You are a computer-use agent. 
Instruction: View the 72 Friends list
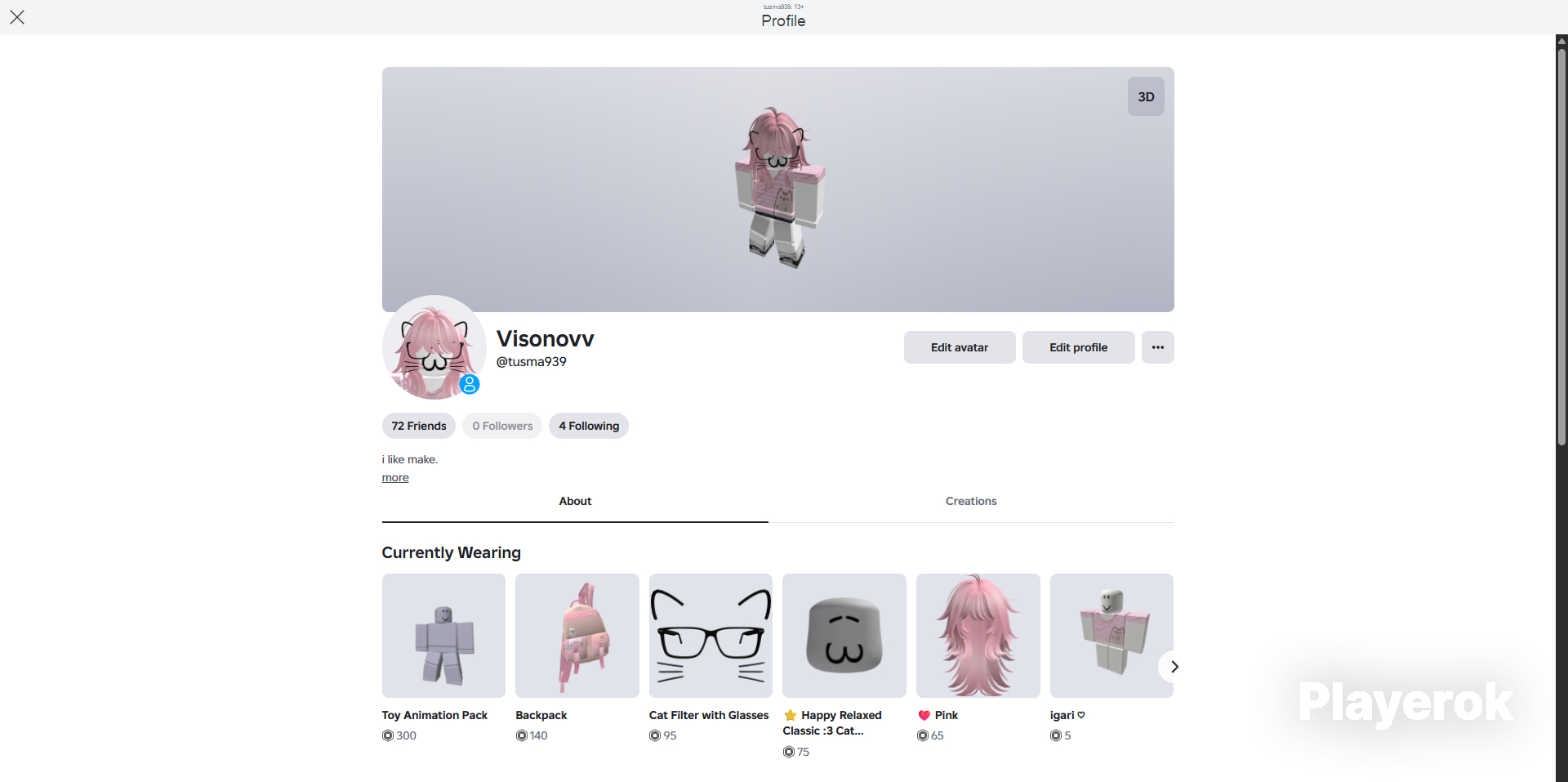click(419, 426)
